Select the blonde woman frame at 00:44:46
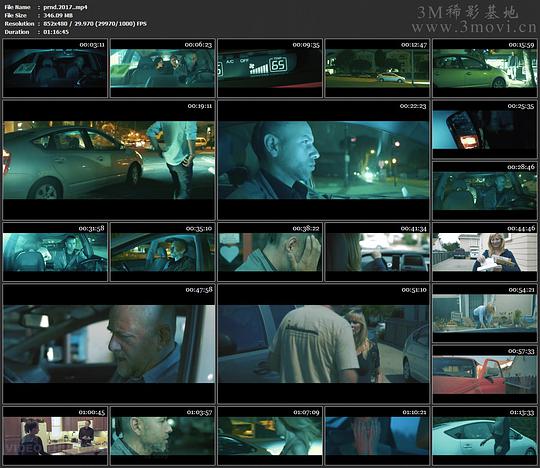 [485, 252]
